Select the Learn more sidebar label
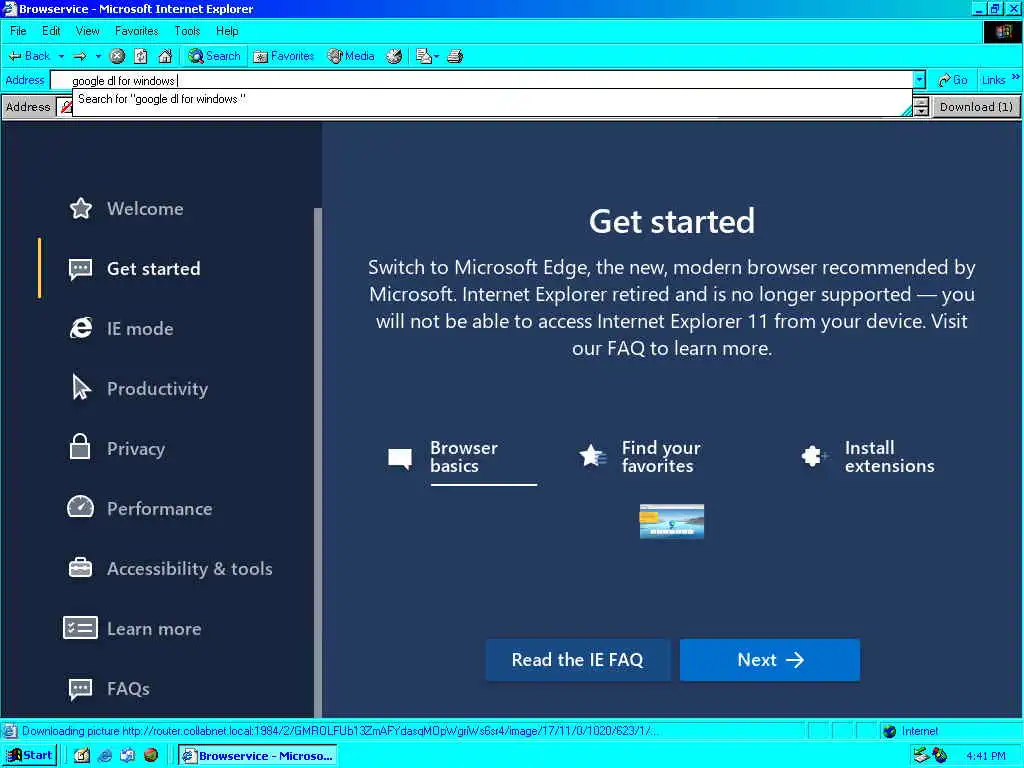This screenshot has width=1024, height=768. [x=154, y=629]
